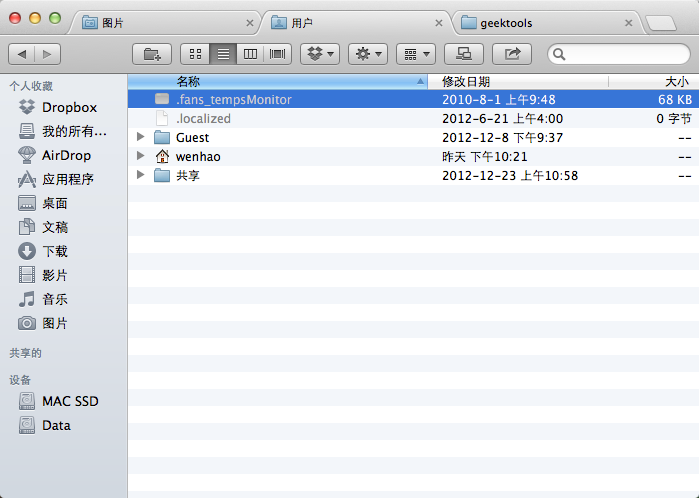699x498 pixels.
Task: Select 应用程序 in the sidebar
Action: coord(67,179)
